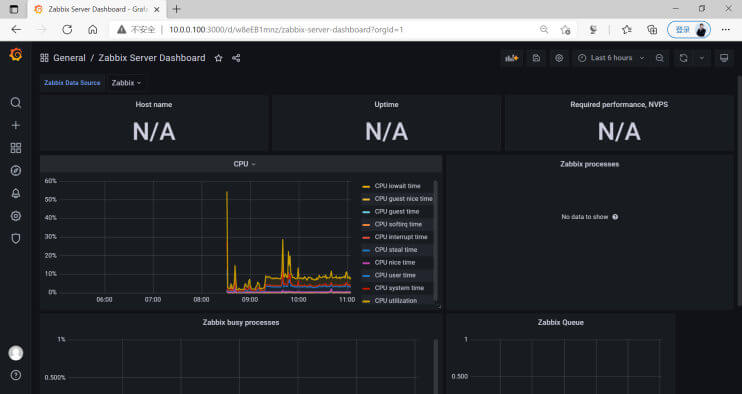Star the Zabbix Server Dashboard
This screenshot has height=394, width=742.
(218, 58)
